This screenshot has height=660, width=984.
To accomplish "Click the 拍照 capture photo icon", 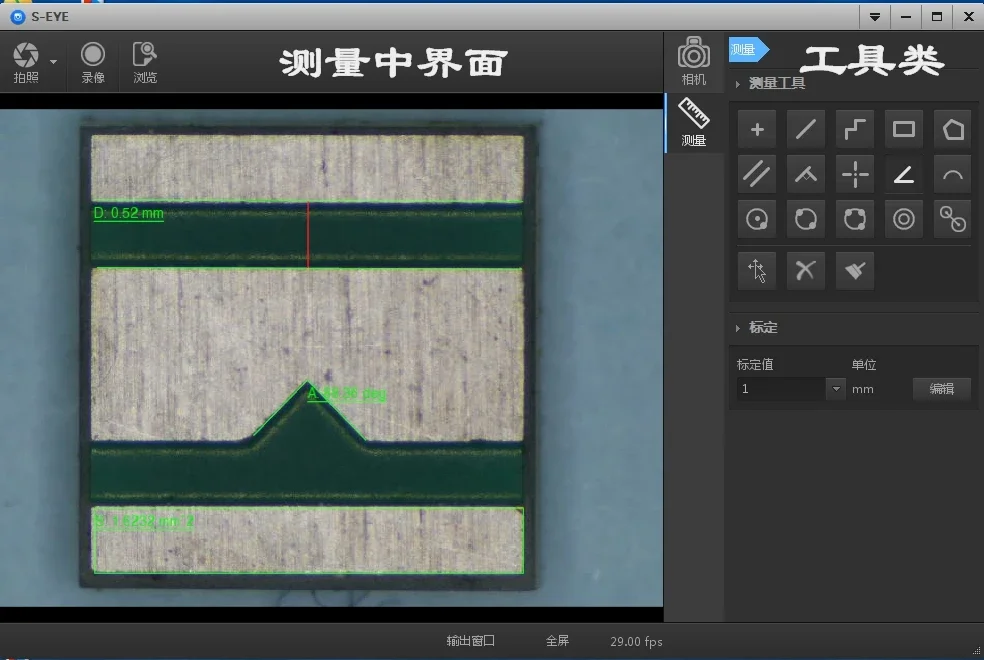I will point(26,57).
